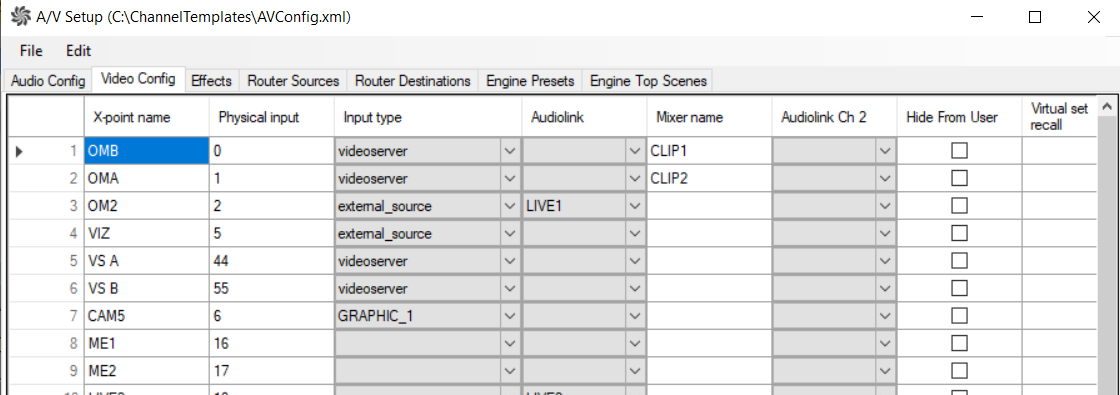Open the Engine Presets tab
The height and width of the screenshot is (395, 1120).
pos(530,81)
